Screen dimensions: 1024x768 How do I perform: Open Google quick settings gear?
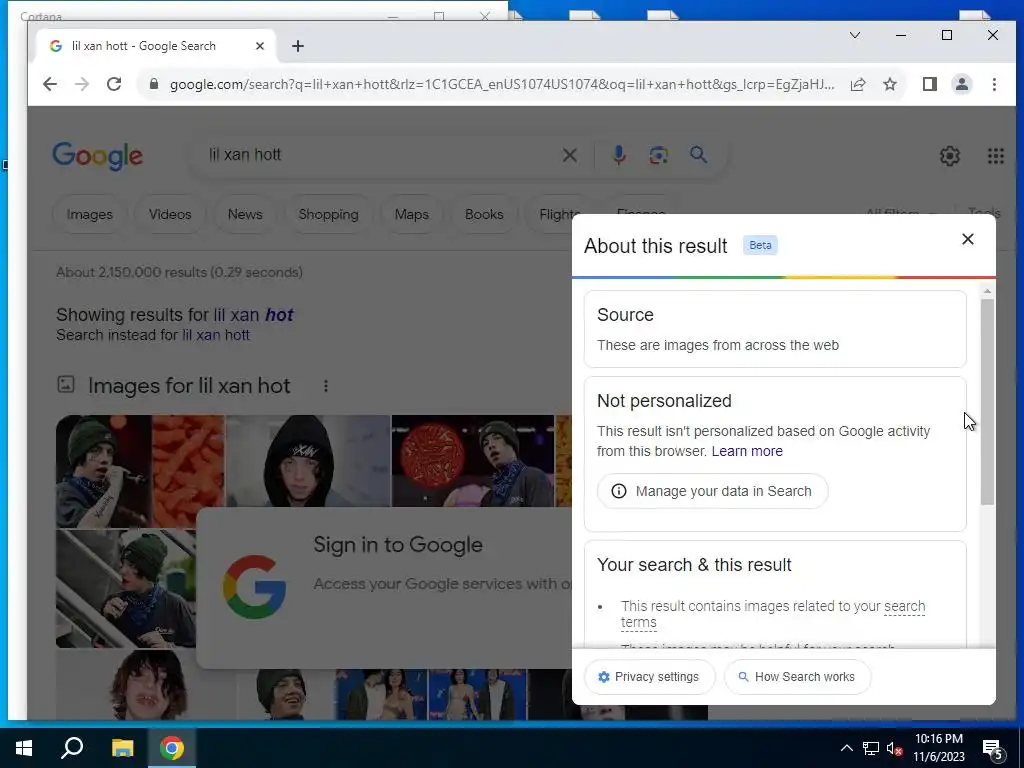click(950, 155)
